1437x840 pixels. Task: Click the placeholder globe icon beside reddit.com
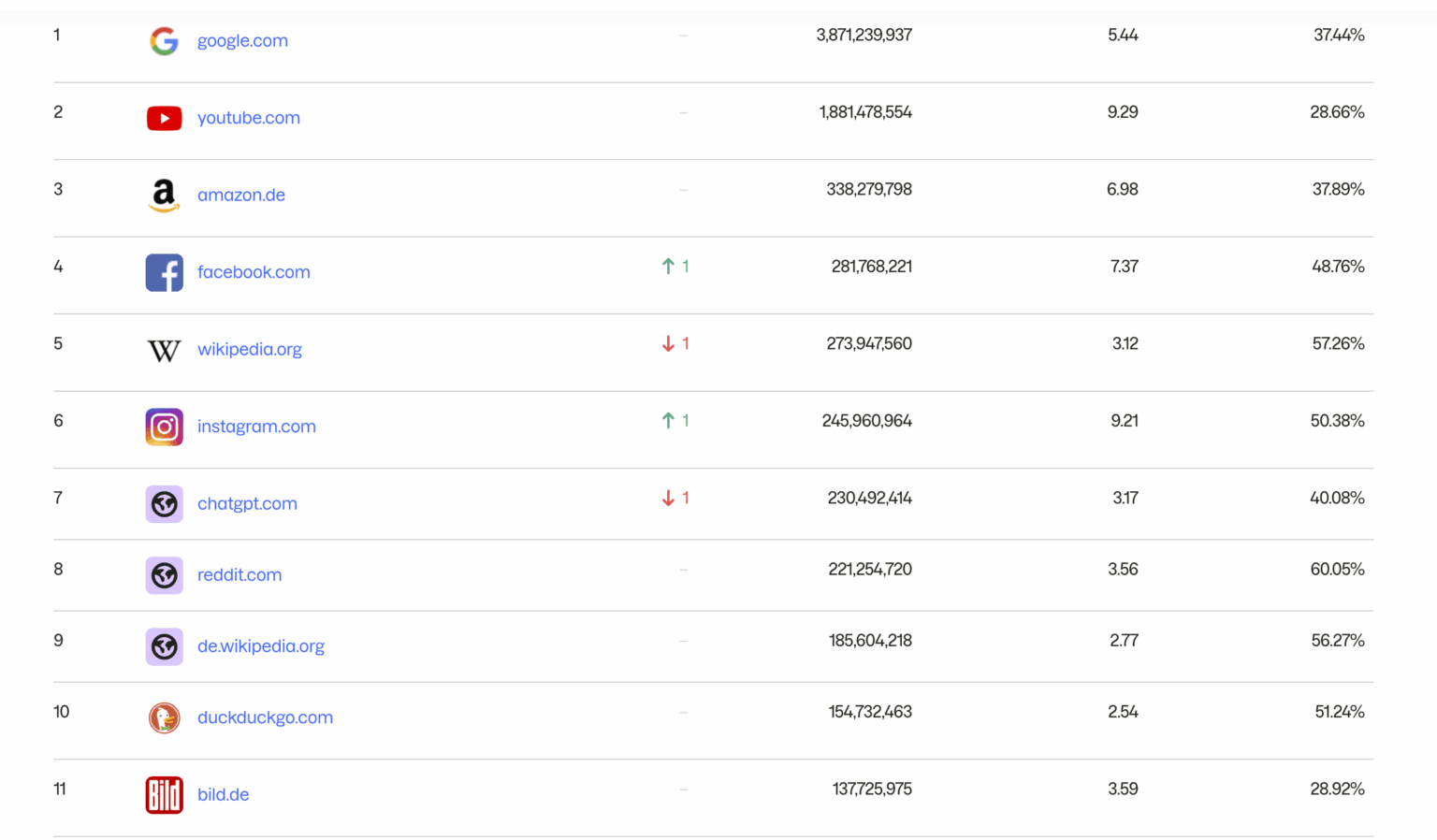pyautogui.click(x=164, y=575)
